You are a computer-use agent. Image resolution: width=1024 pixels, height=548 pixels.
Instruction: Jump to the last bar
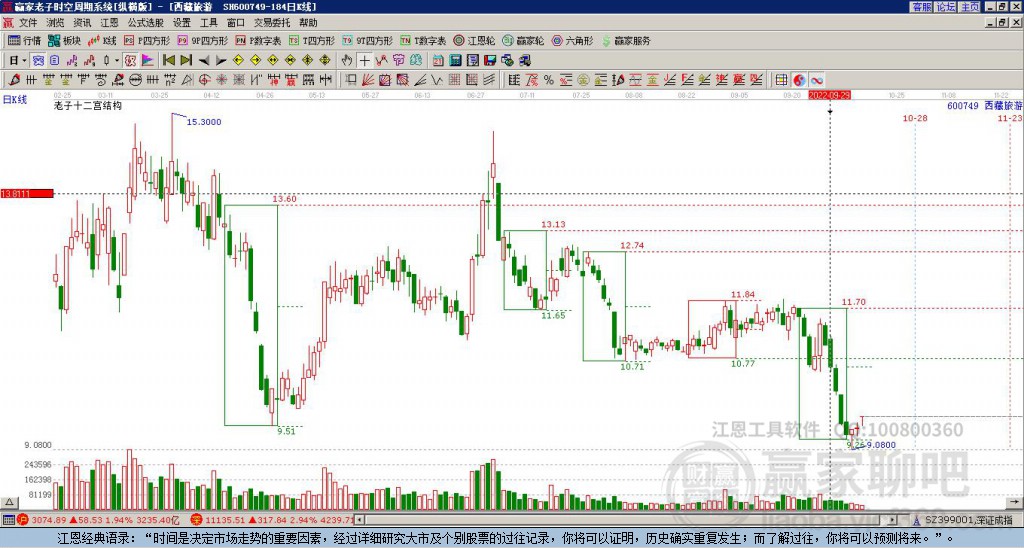[x=186, y=61]
